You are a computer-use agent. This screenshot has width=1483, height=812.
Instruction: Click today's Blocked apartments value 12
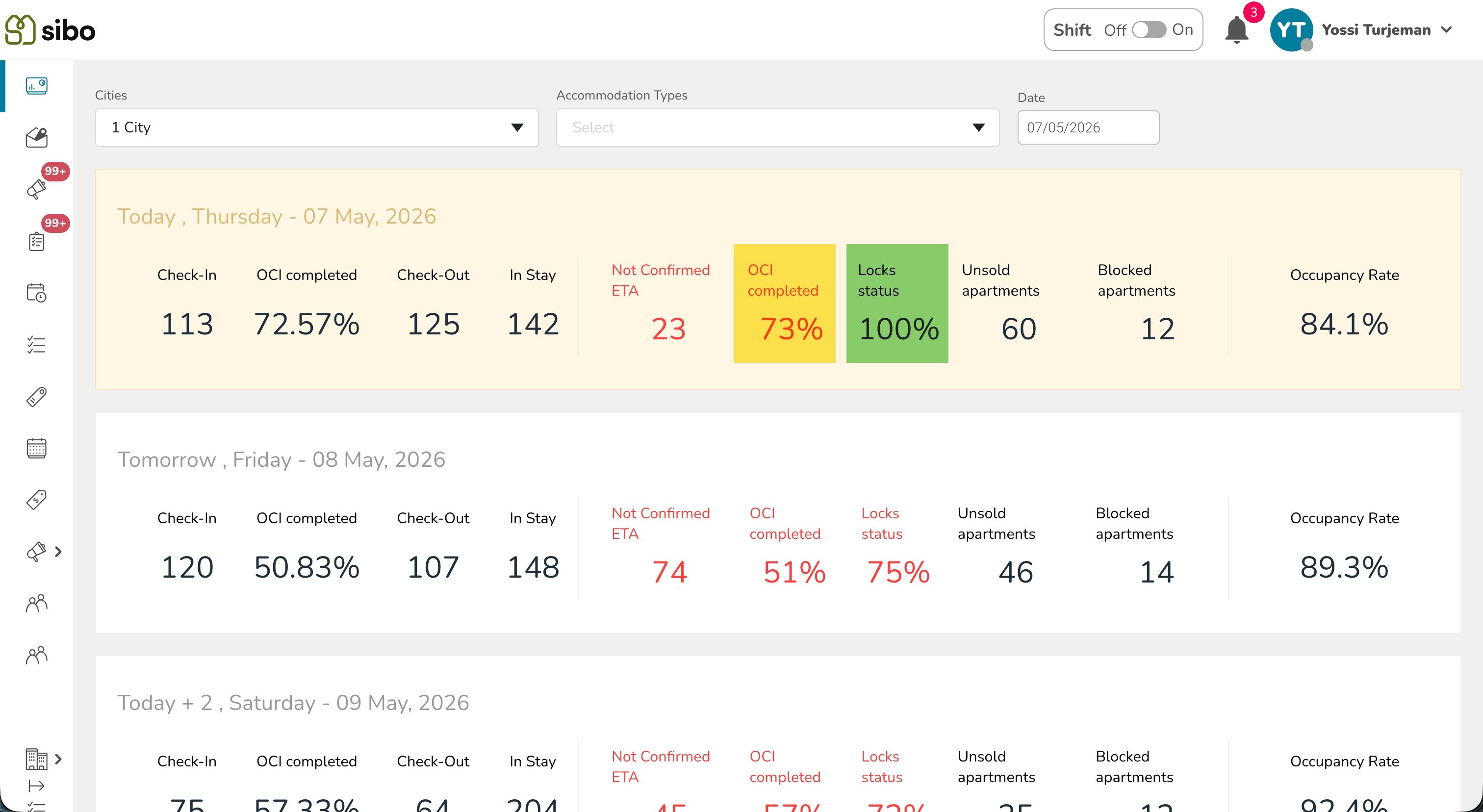tap(1157, 329)
